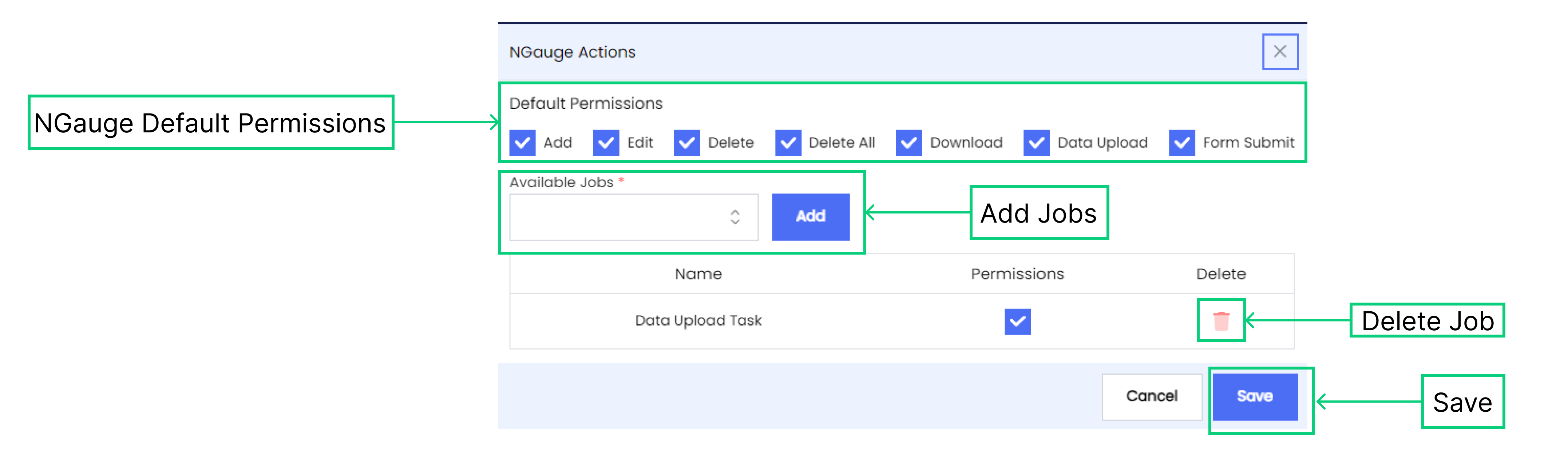
Task: Uncheck the Add default permission
Action: coord(522,143)
